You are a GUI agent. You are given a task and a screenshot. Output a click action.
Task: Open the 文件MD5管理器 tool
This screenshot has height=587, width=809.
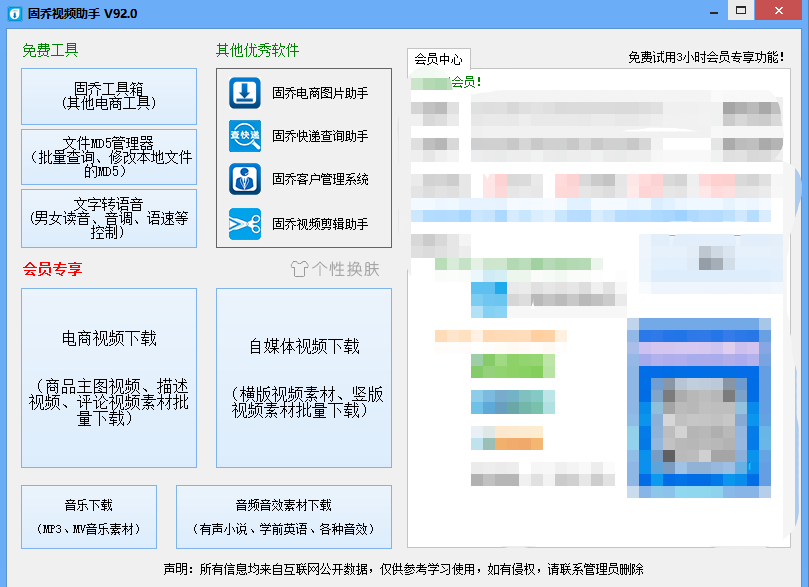coord(110,157)
